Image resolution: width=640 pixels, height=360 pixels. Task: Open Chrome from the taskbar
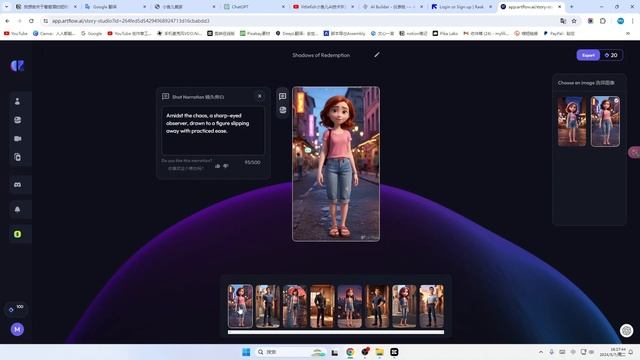pyautogui.click(x=350, y=352)
